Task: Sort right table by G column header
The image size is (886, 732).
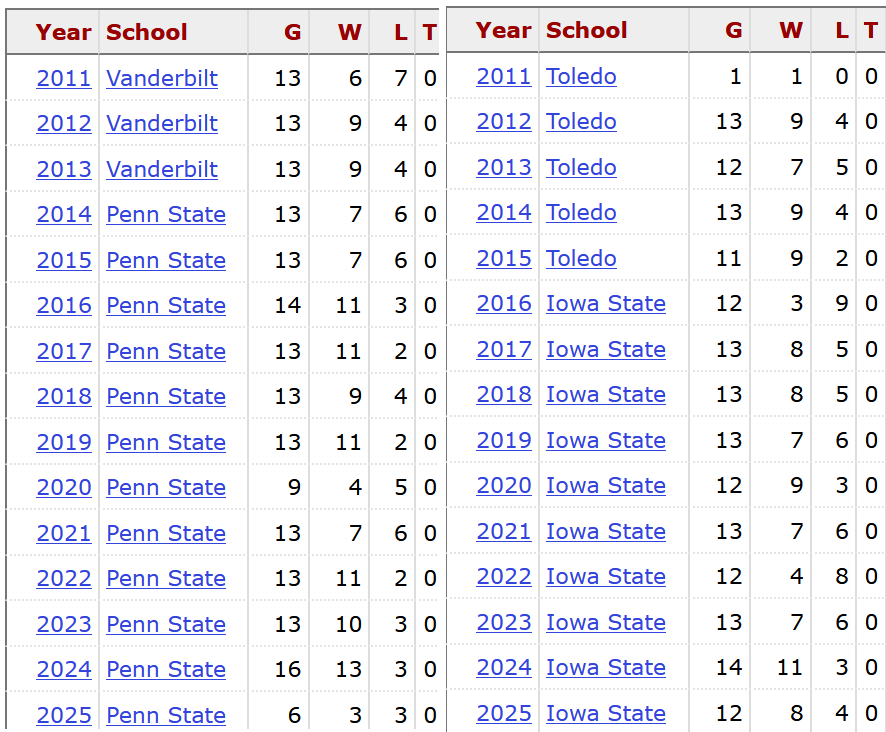Action: tap(733, 30)
